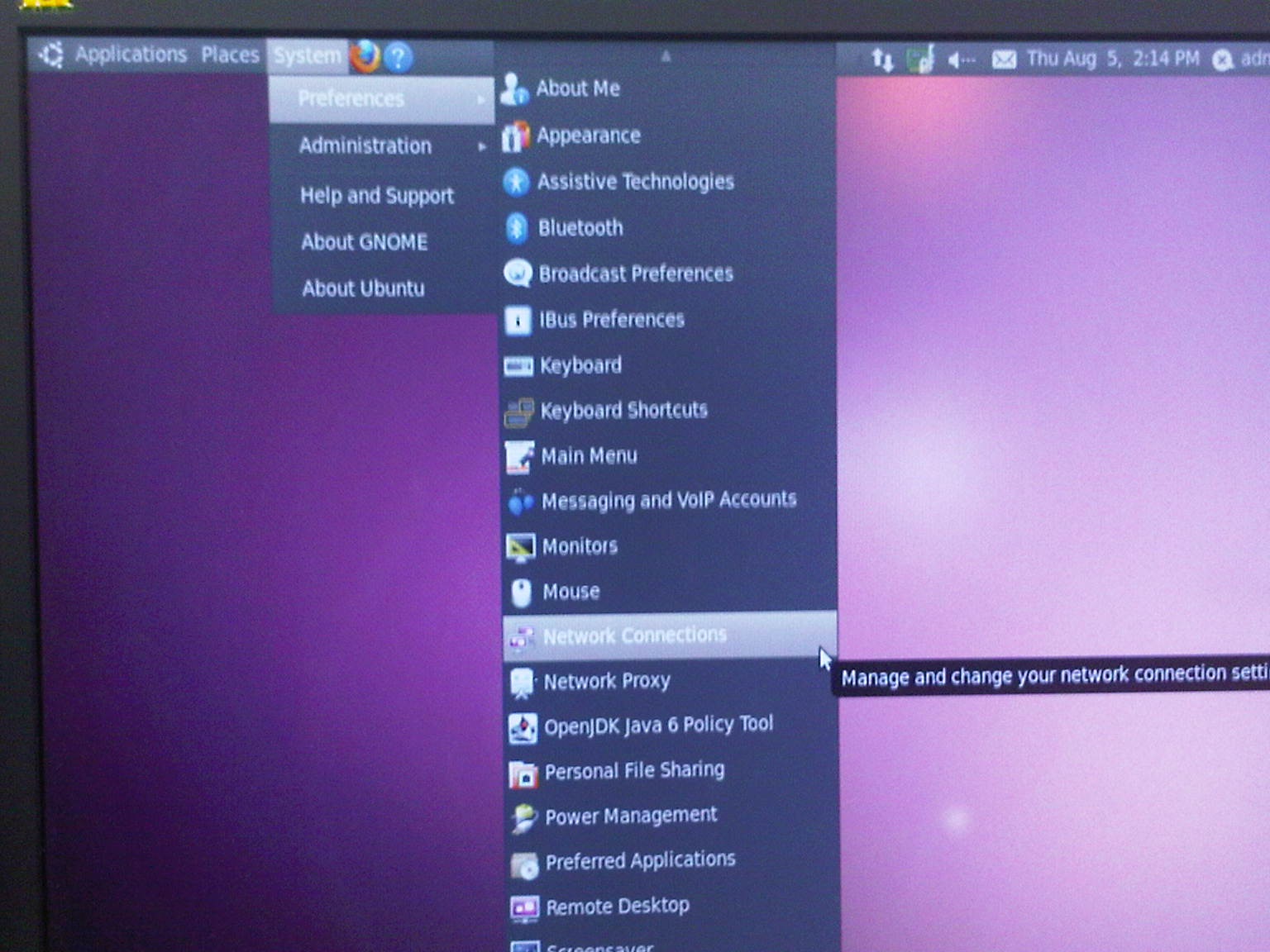Expand the Preferences submenu
The width and height of the screenshot is (1270, 952).
tap(381, 99)
